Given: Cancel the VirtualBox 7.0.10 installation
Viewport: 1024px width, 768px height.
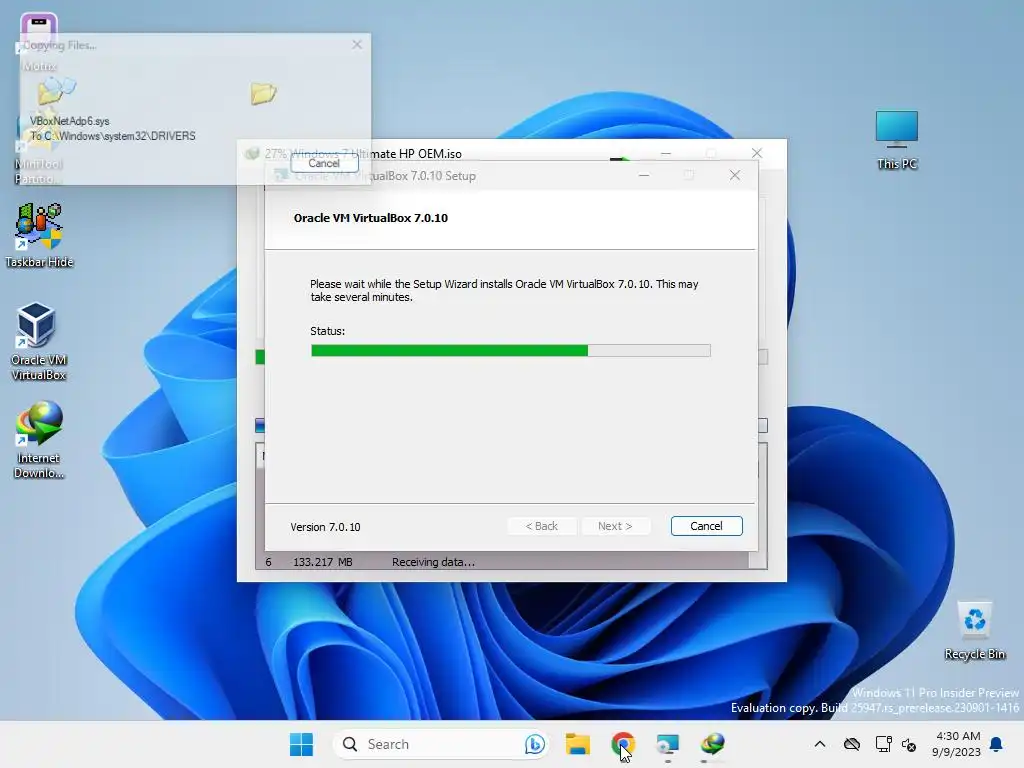Looking at the screenshot, I should (x=706, y=526).
